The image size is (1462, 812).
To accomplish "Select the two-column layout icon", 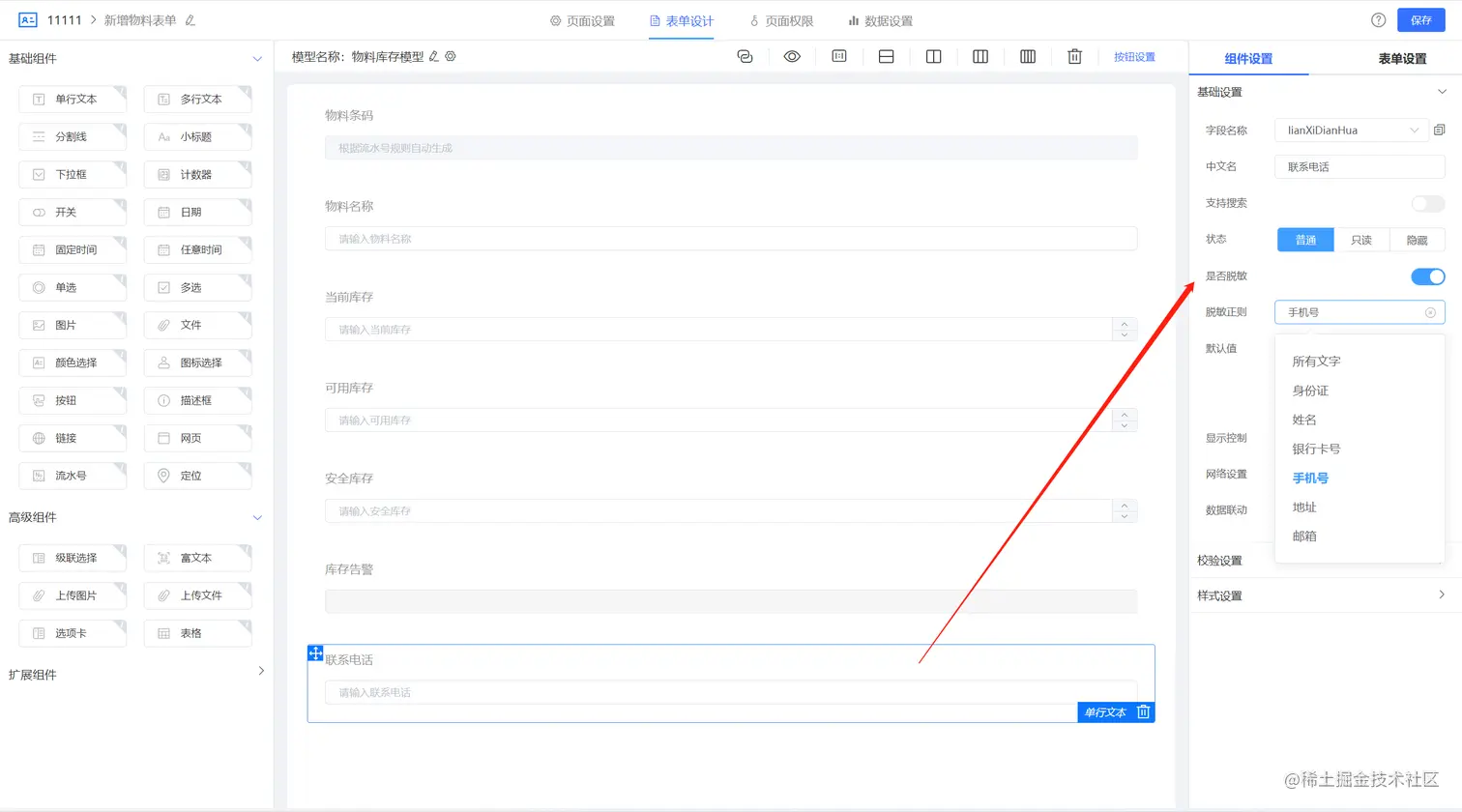I will coord(933,57).
